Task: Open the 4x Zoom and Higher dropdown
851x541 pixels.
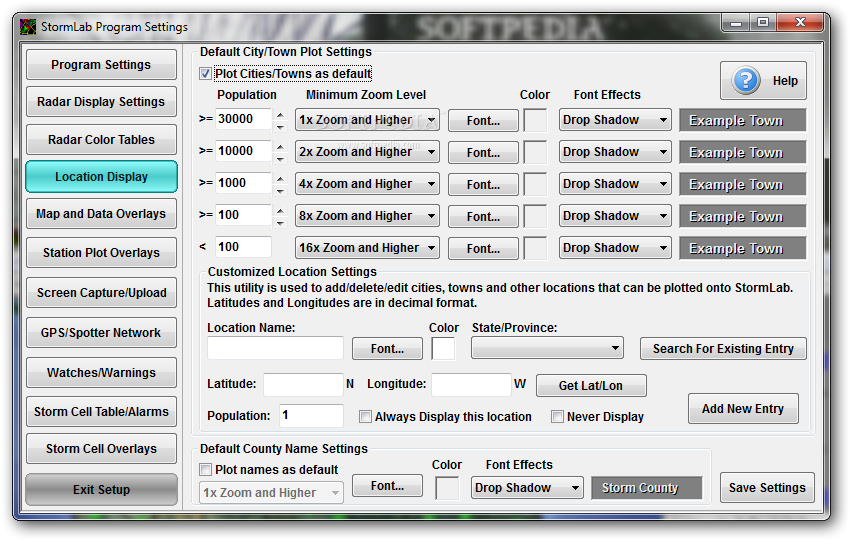Action: click(x=367, y=184)
